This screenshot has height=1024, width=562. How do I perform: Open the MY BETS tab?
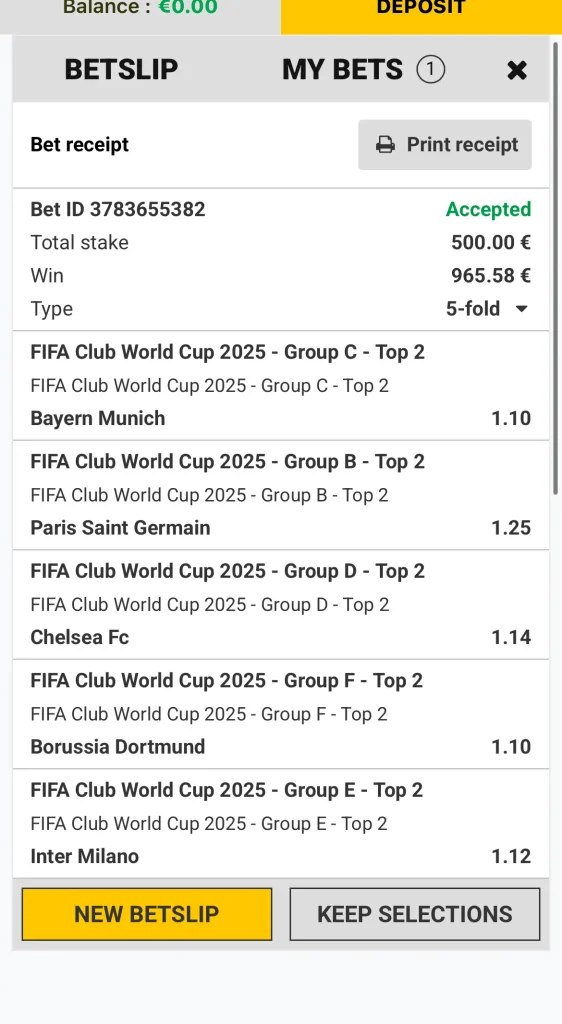tap(343, 69)
